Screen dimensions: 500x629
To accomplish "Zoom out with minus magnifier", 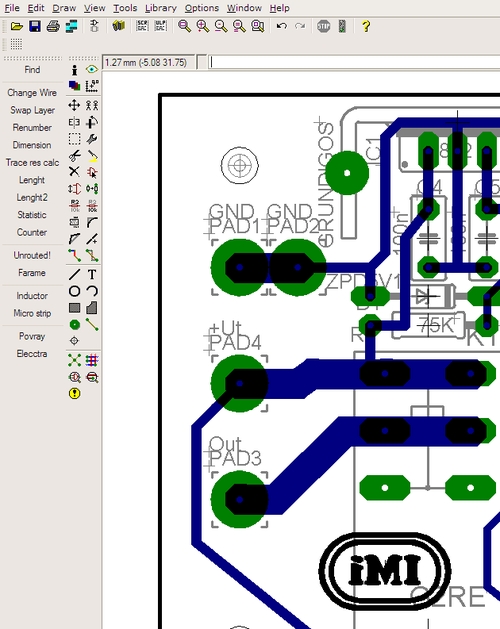I will (x=221, y=26).
